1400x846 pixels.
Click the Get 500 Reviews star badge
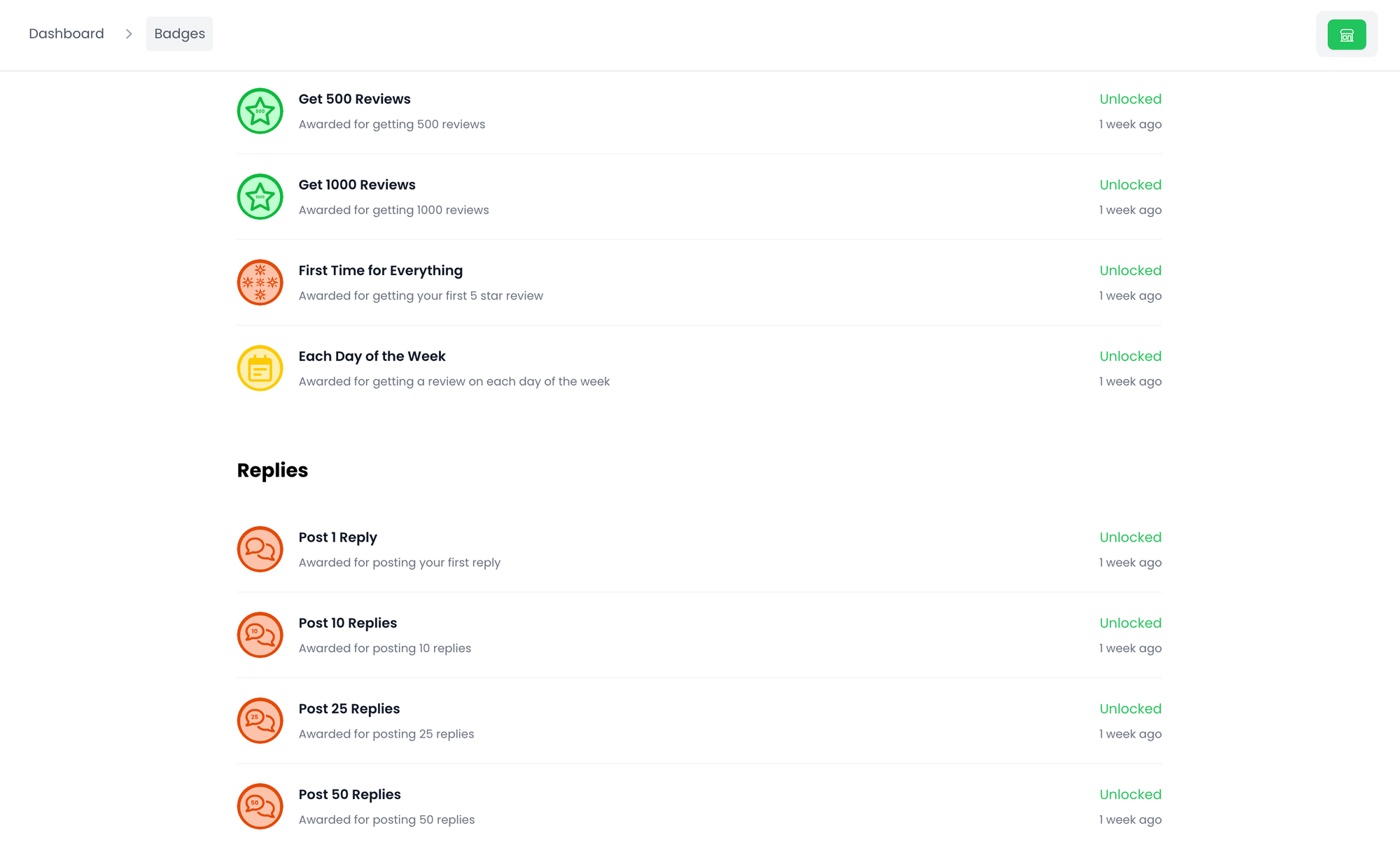coord(260,111)
